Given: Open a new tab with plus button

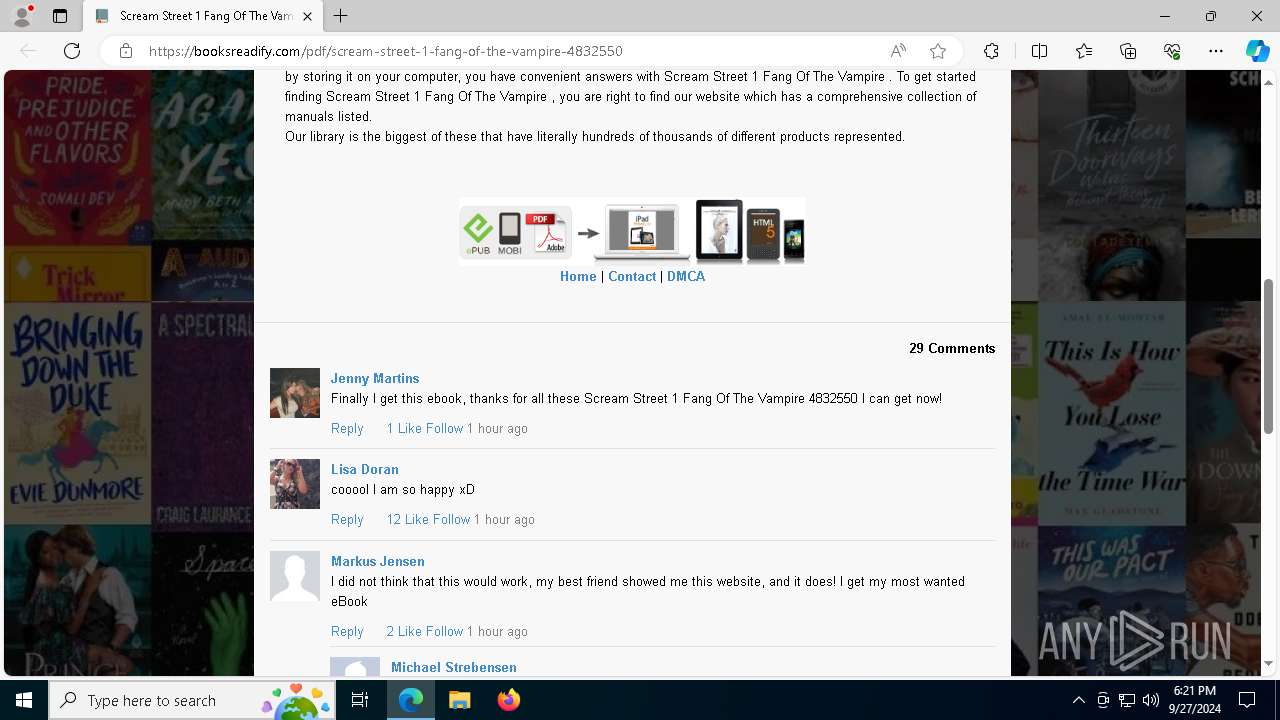Looking at the screenshot, I should (x=341, y=16).
